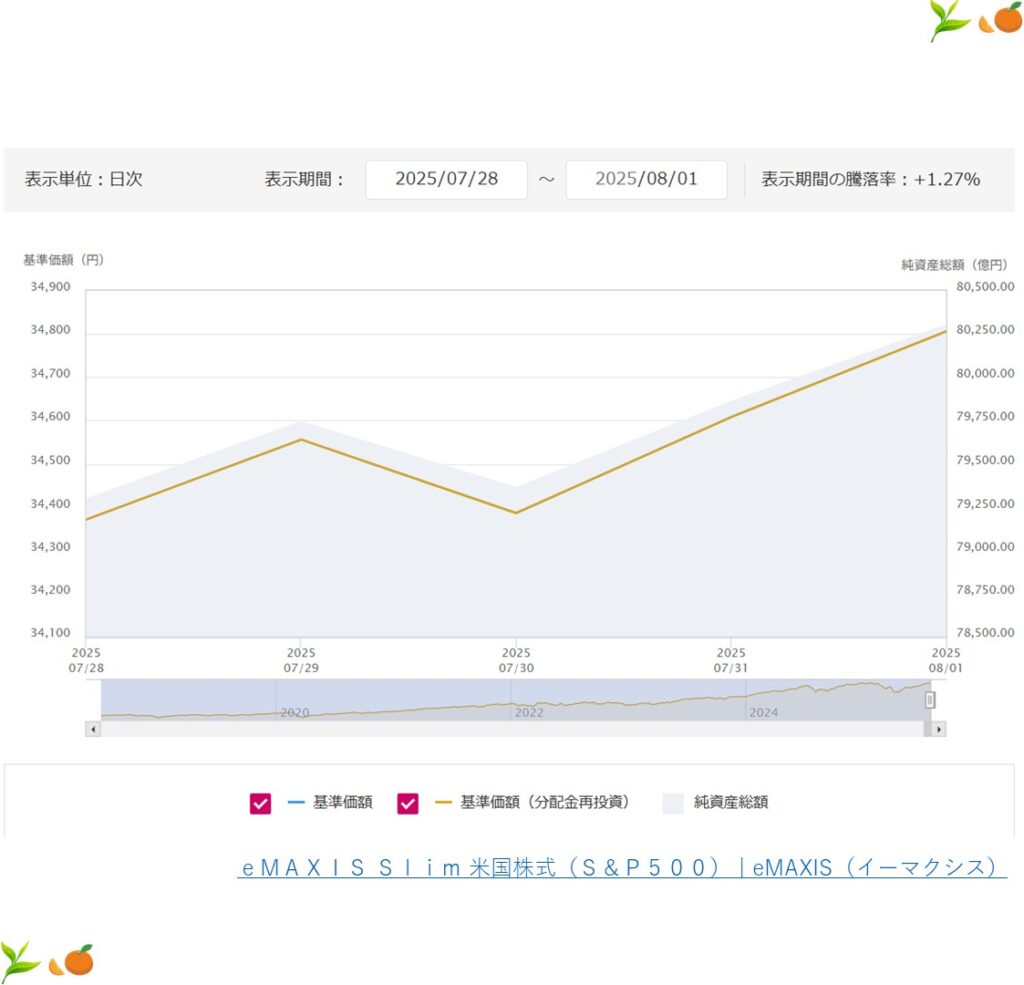Click the 79,500.00 right axis value
The image size is (1024, 985).
pyautogui.click(x=985, y=460)
